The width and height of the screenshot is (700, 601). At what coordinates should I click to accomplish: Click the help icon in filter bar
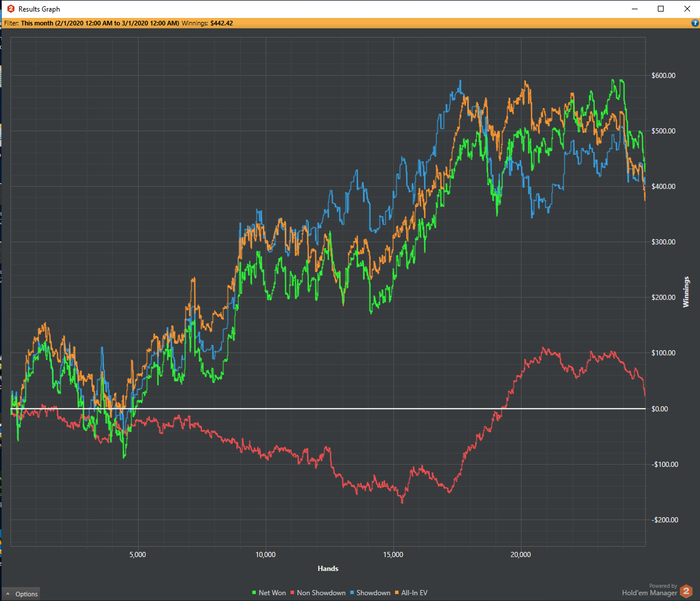[695, 23]
